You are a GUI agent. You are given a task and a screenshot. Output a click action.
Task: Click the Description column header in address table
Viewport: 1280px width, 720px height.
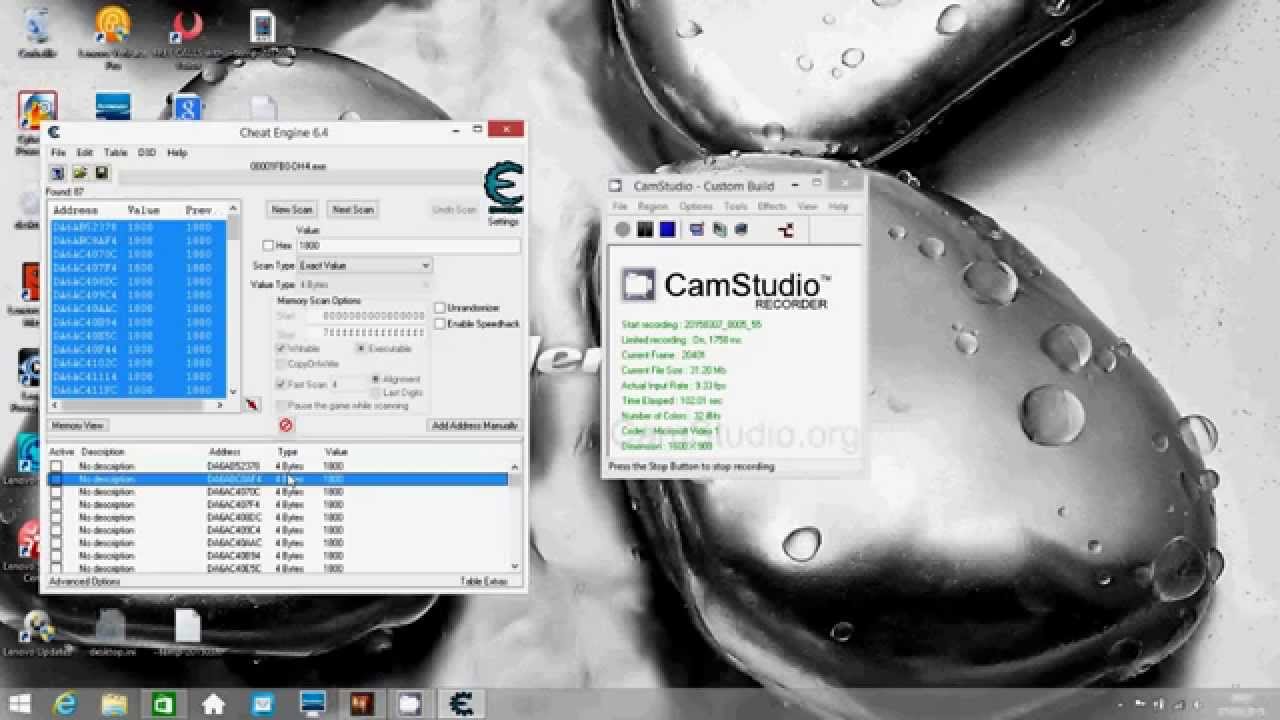(x=104, y=452)
